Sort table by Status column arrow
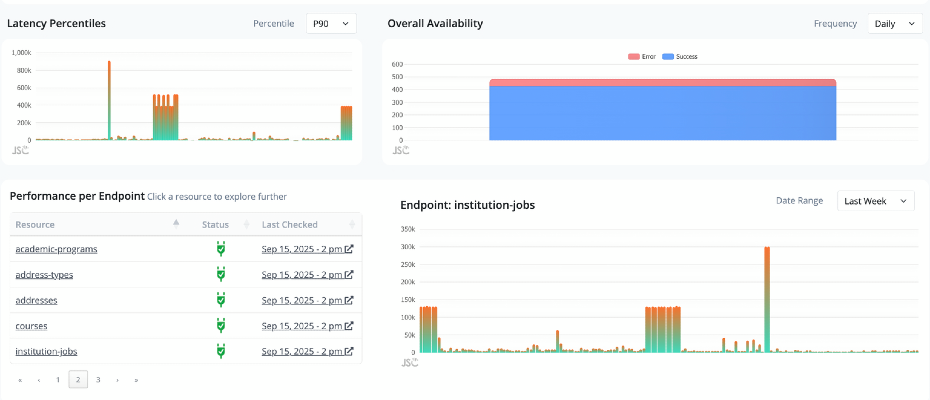 [246, 224]
